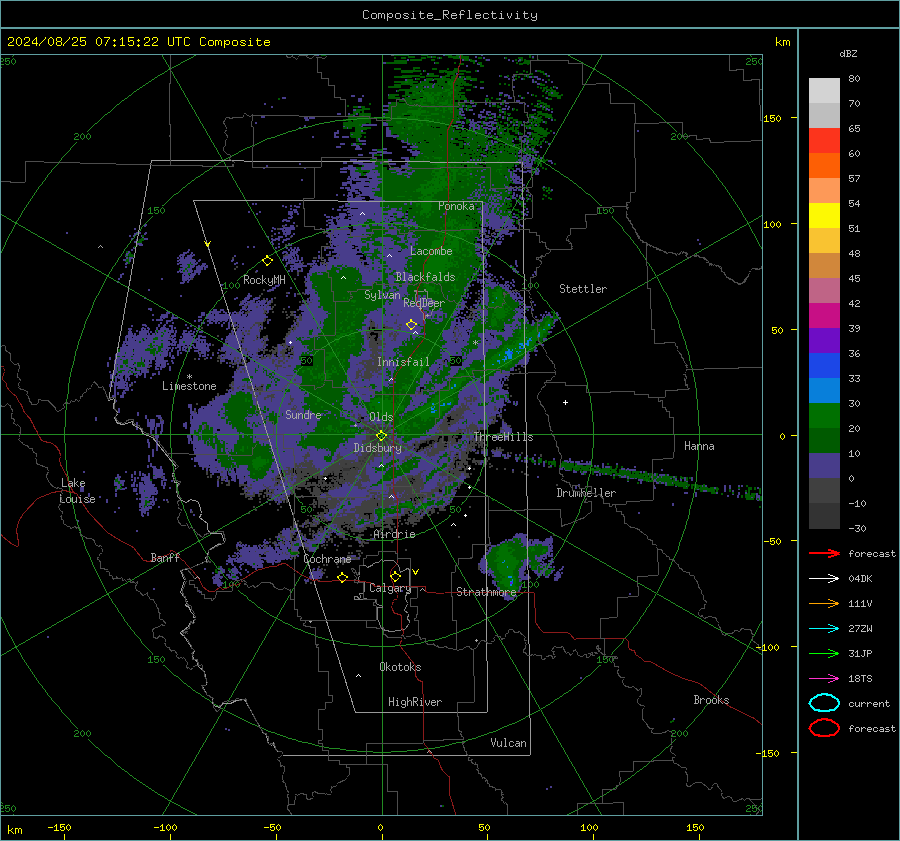Click the 65 dBZ red color swatch
This screenshot has width=900, height=841.
coord(824,140)
